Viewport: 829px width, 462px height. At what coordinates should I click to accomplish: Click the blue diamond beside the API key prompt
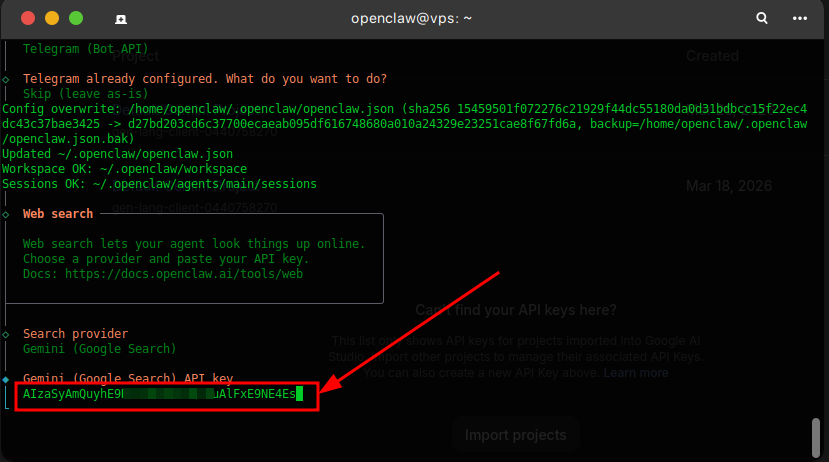point(7,379)
